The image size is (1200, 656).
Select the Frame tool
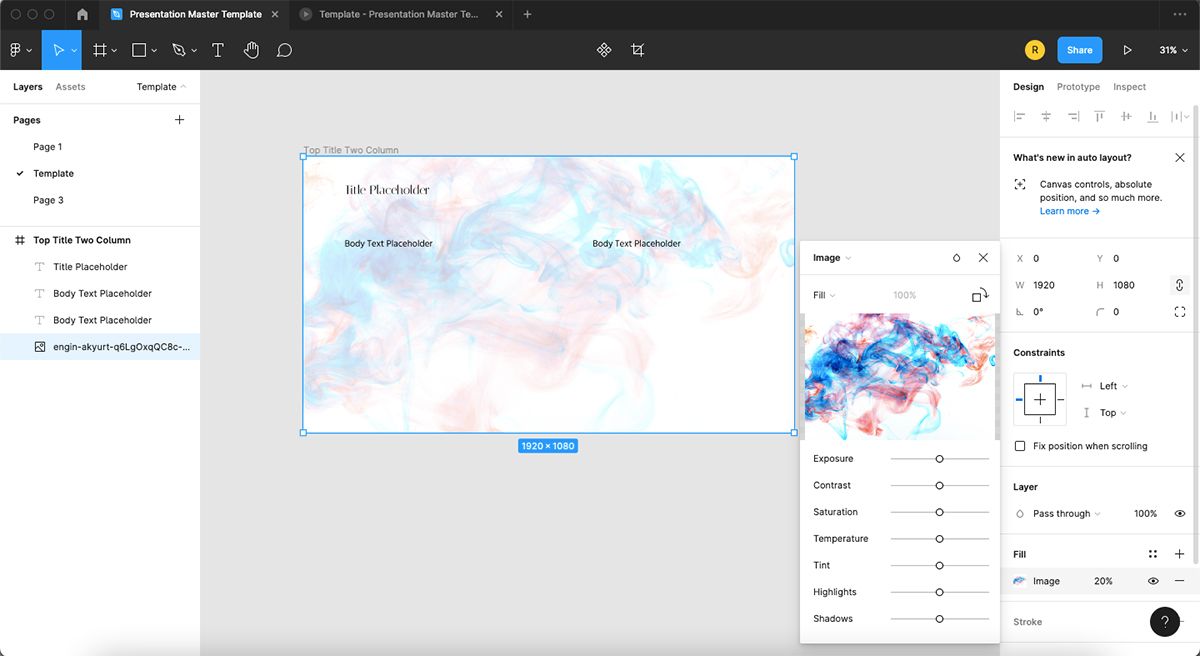99,49
